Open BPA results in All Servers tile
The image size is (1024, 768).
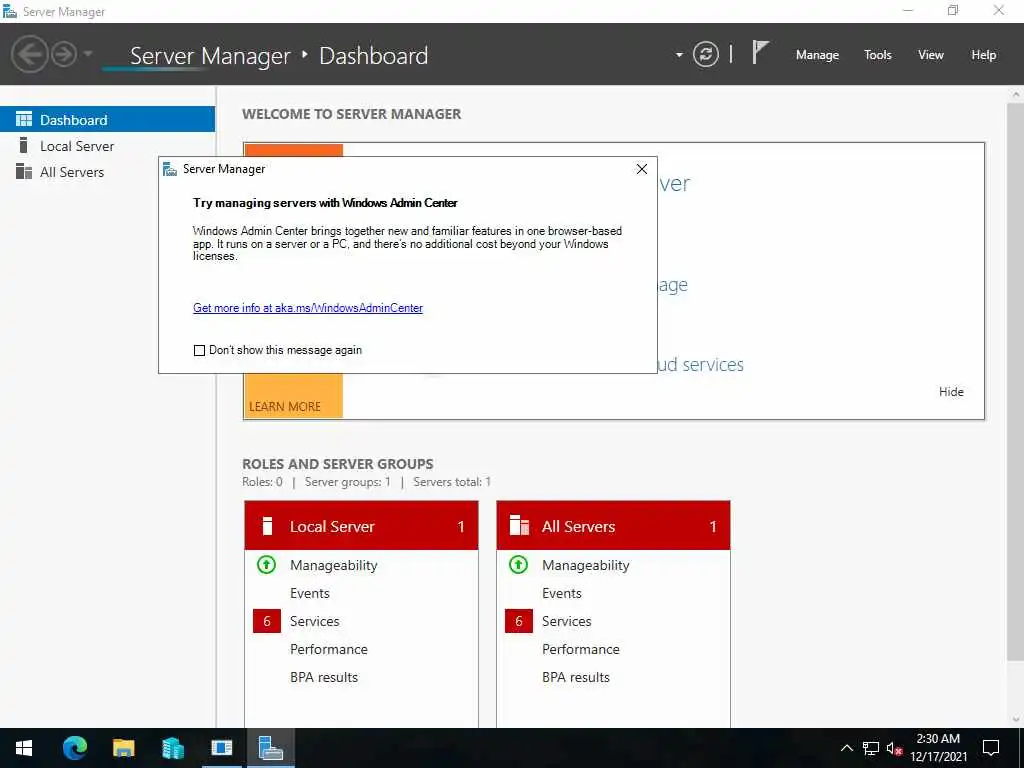[x=576, y=677]
